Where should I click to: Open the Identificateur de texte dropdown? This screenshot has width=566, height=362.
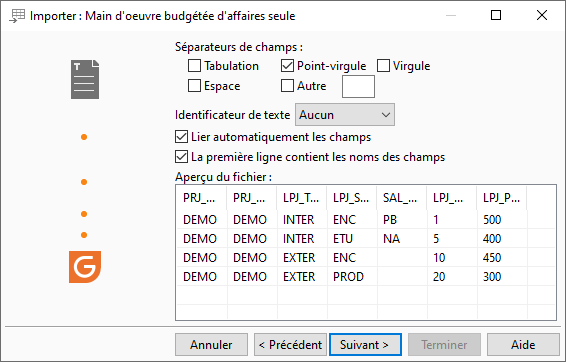pos(345,115)
